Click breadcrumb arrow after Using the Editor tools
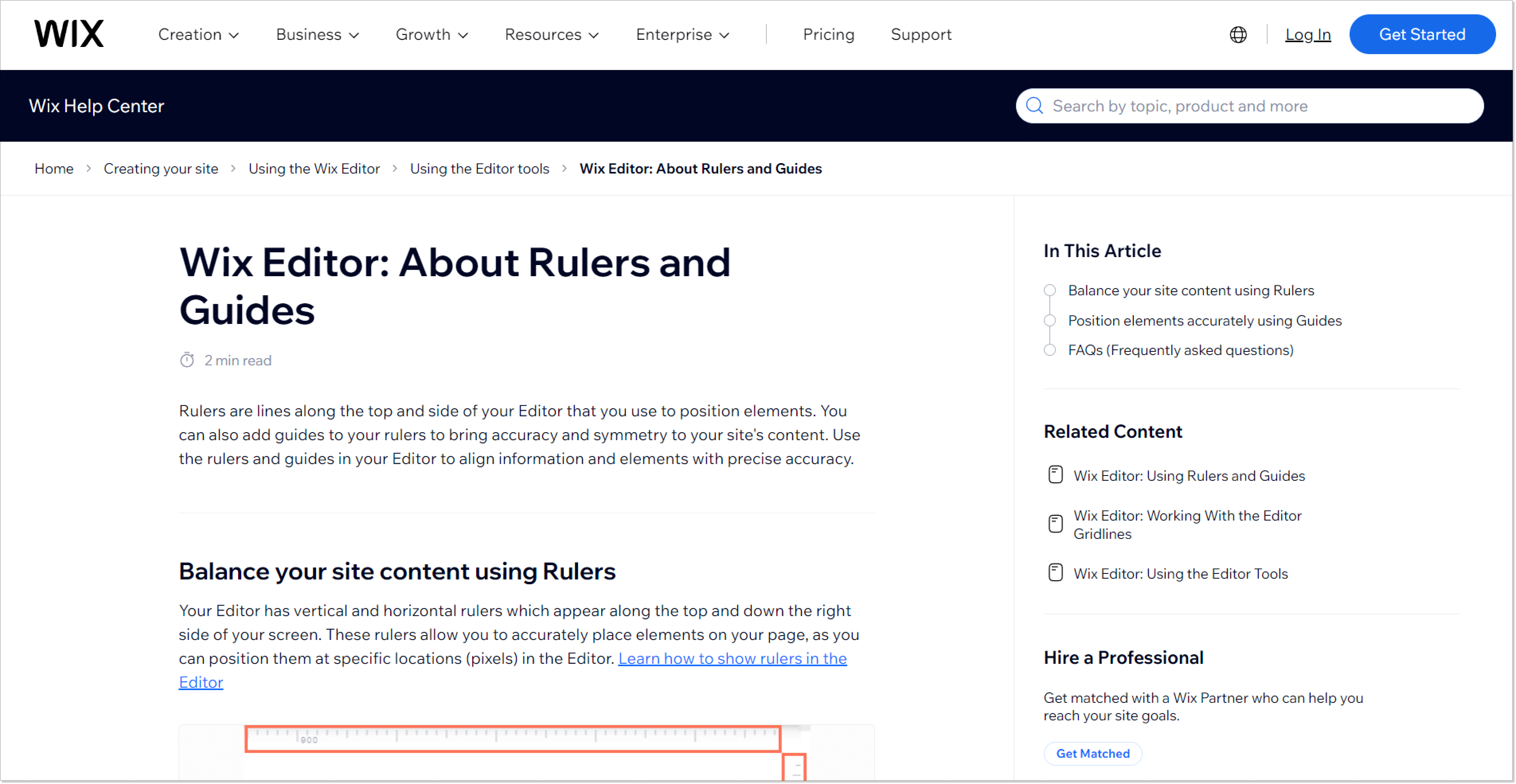The height and width of the screenshot is (784, 1516). 565,168
